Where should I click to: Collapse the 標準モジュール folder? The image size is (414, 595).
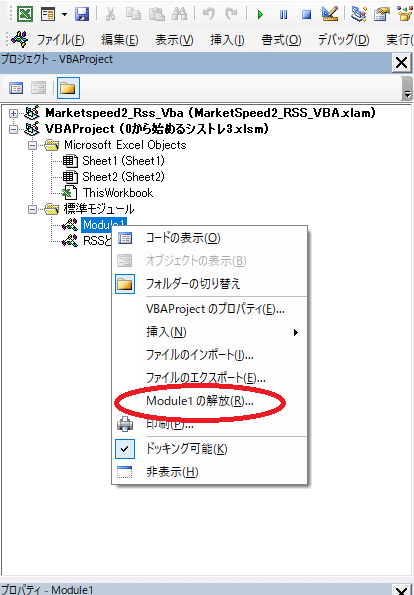pos(33,209)
